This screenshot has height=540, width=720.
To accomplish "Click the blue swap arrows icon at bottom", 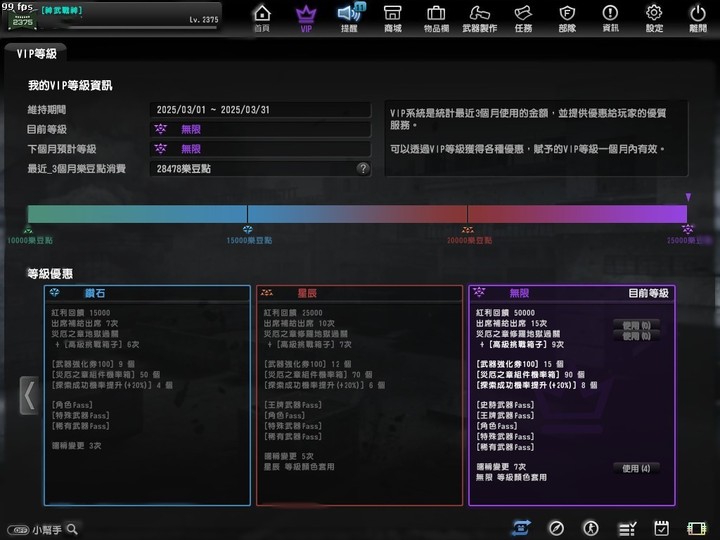I will coord(522,529).
